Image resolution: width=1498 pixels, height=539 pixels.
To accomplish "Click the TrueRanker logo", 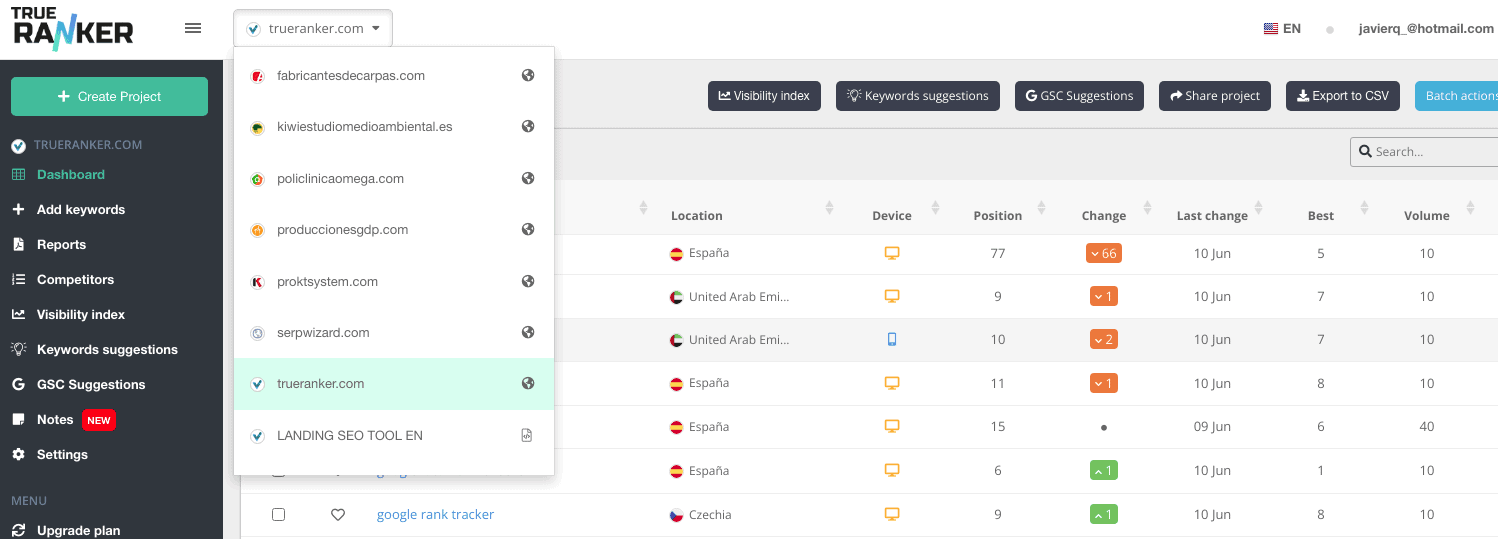I will [72, 27].
